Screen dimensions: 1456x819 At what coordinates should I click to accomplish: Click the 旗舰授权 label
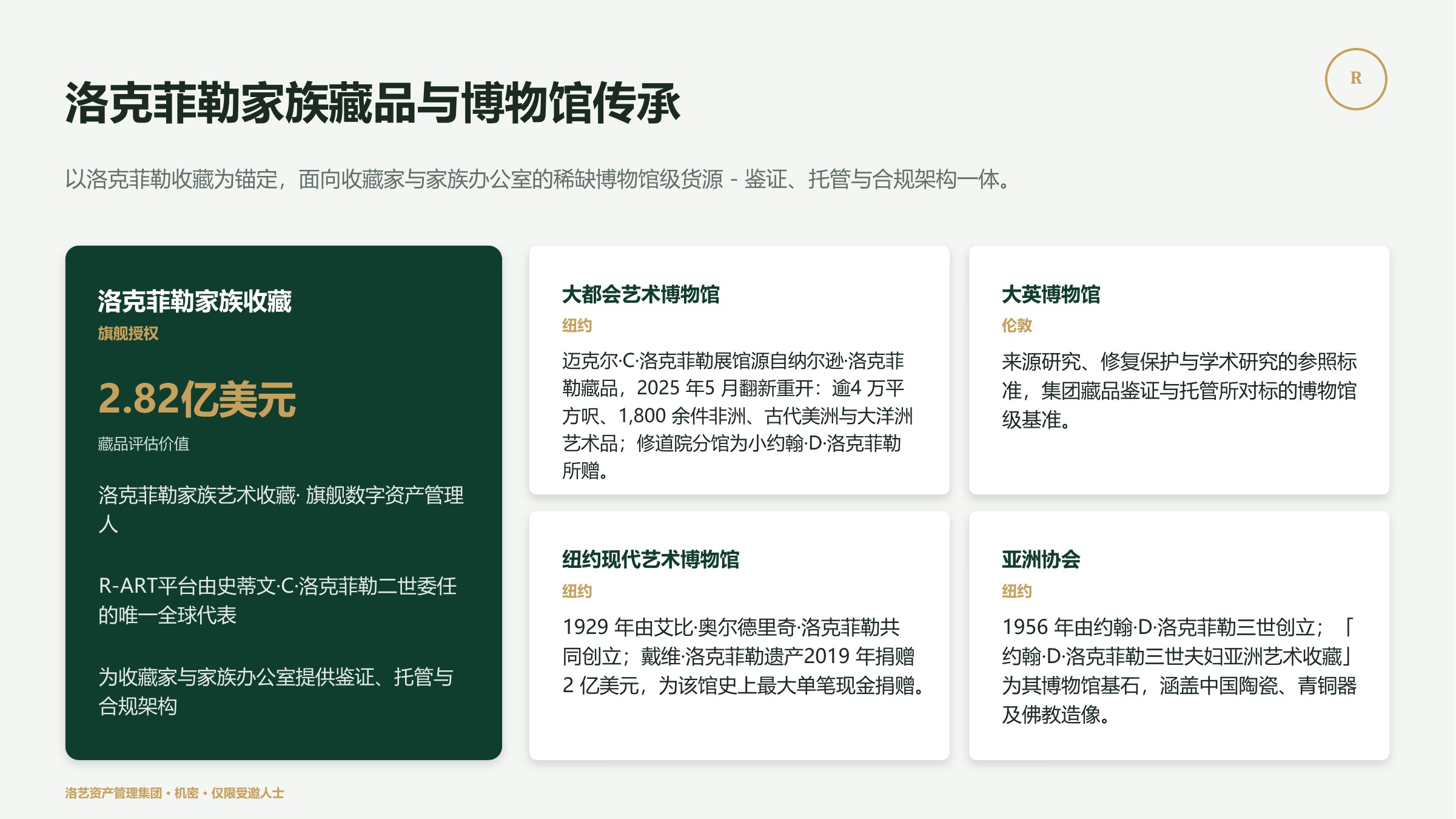click(128, 334)
